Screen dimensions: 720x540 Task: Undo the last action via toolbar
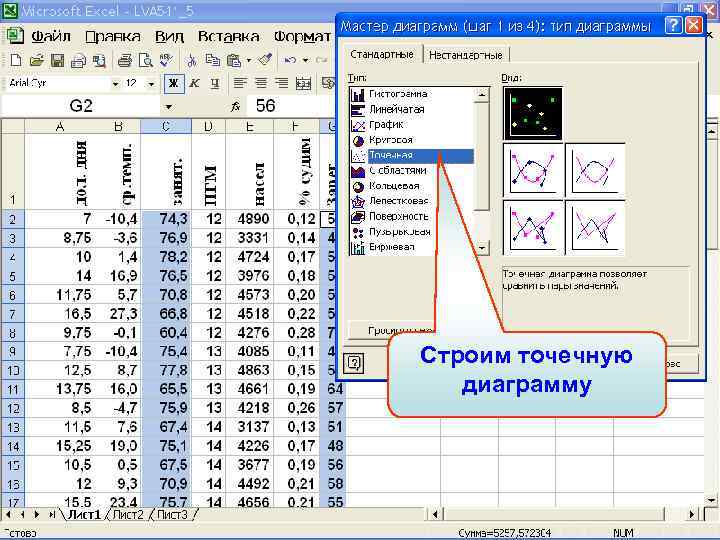tap(290, 60)
